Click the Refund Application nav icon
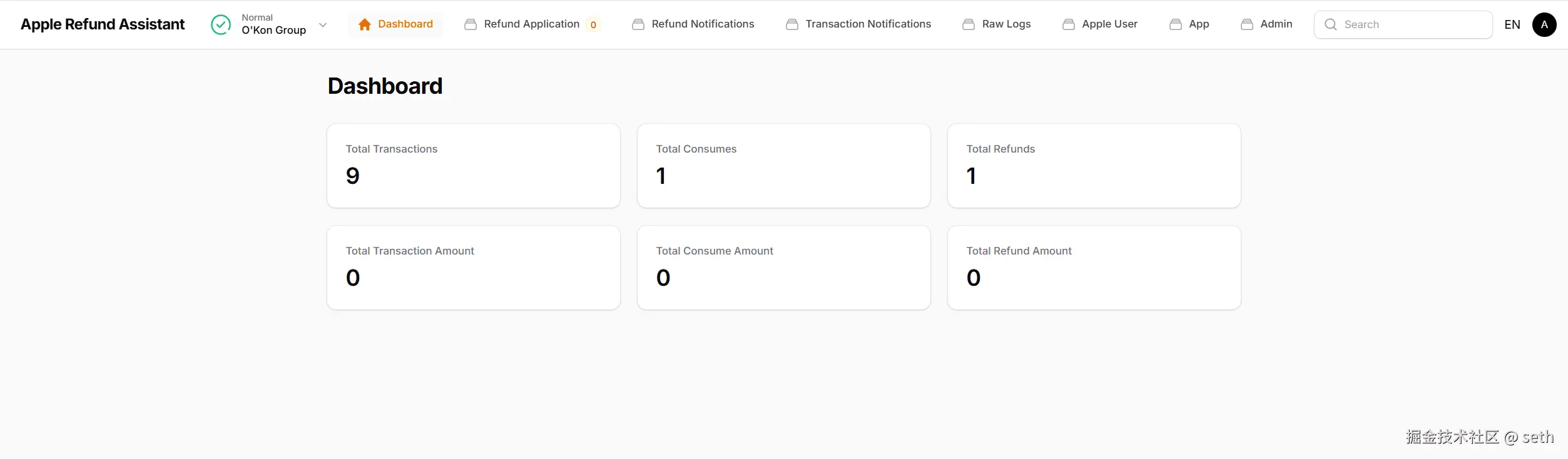 471,24
